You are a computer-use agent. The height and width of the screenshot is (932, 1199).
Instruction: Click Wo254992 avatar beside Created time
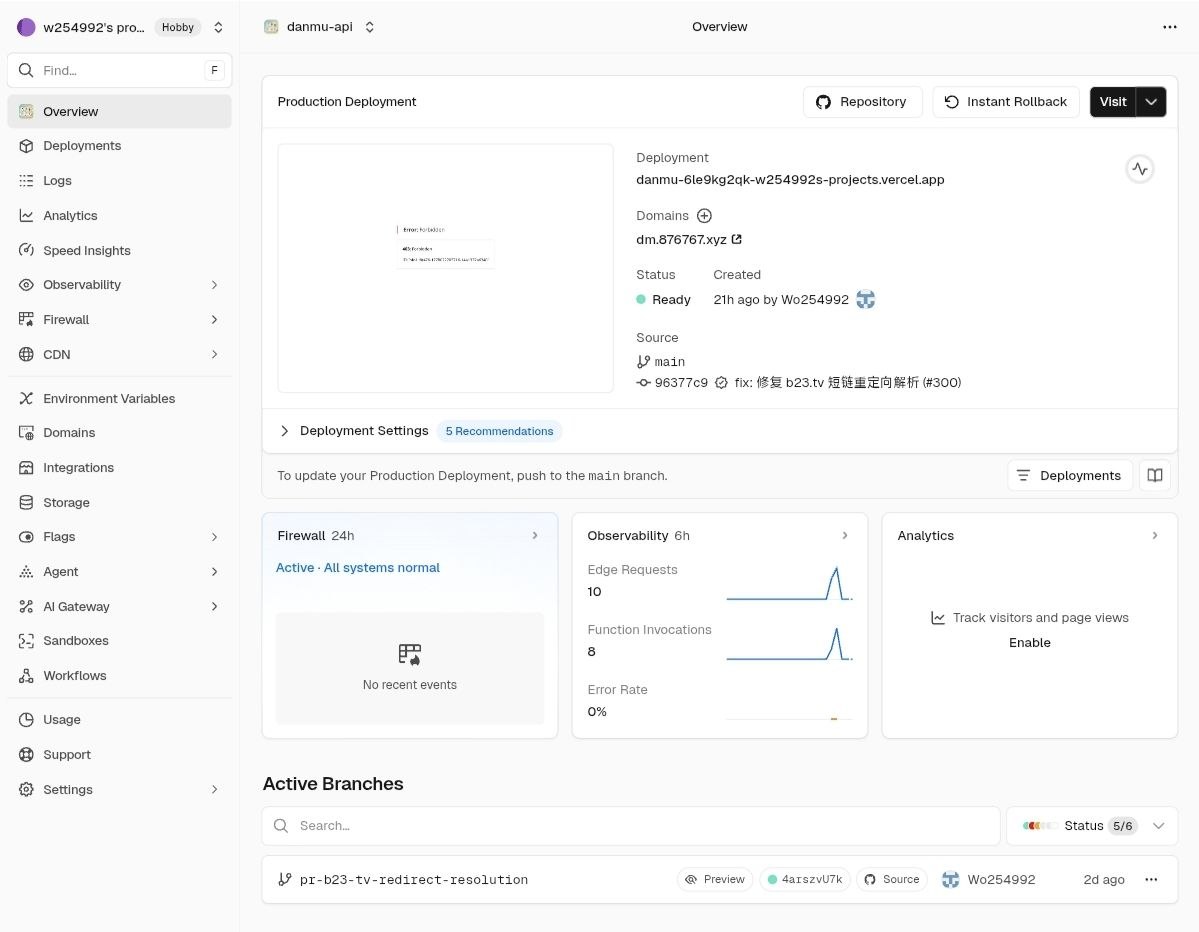[865, 300]
